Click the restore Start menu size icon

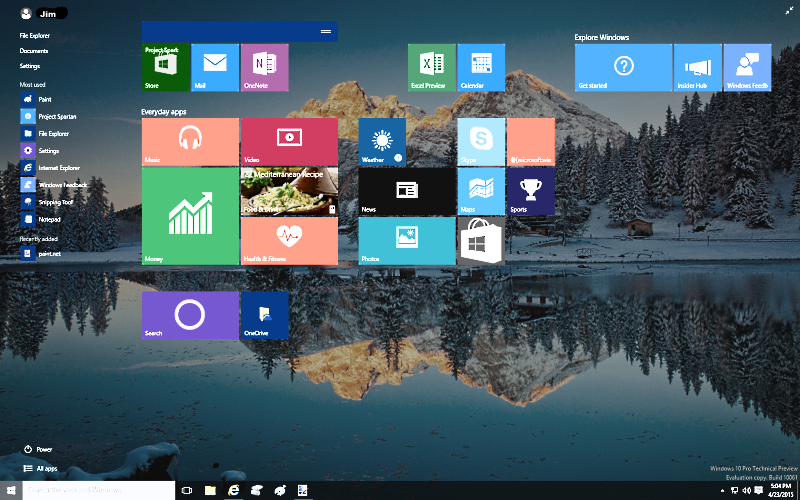pyautogui.click(x=788, y=9)
